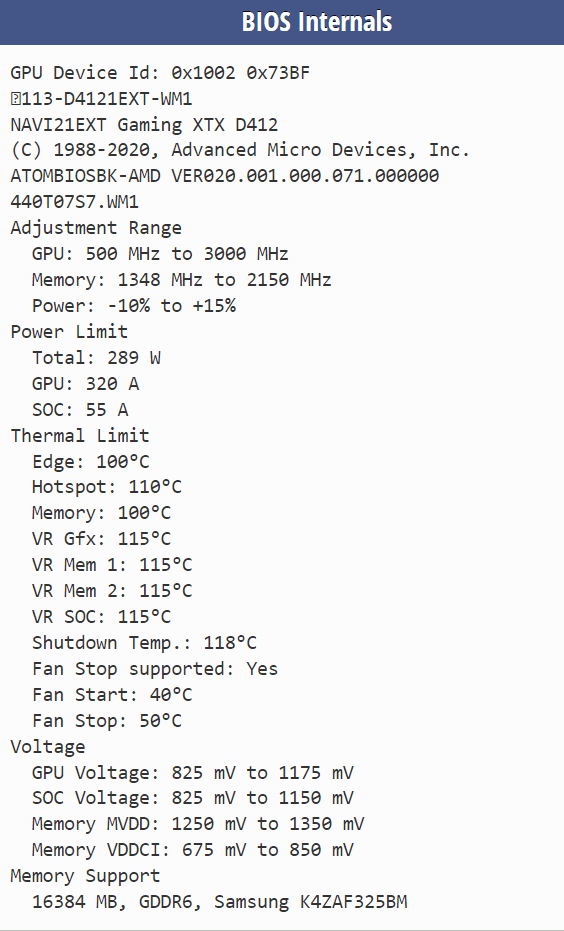Click the BIOS Internals header
The height and width of the screenshot is (931, 564).
coord(317,22)
